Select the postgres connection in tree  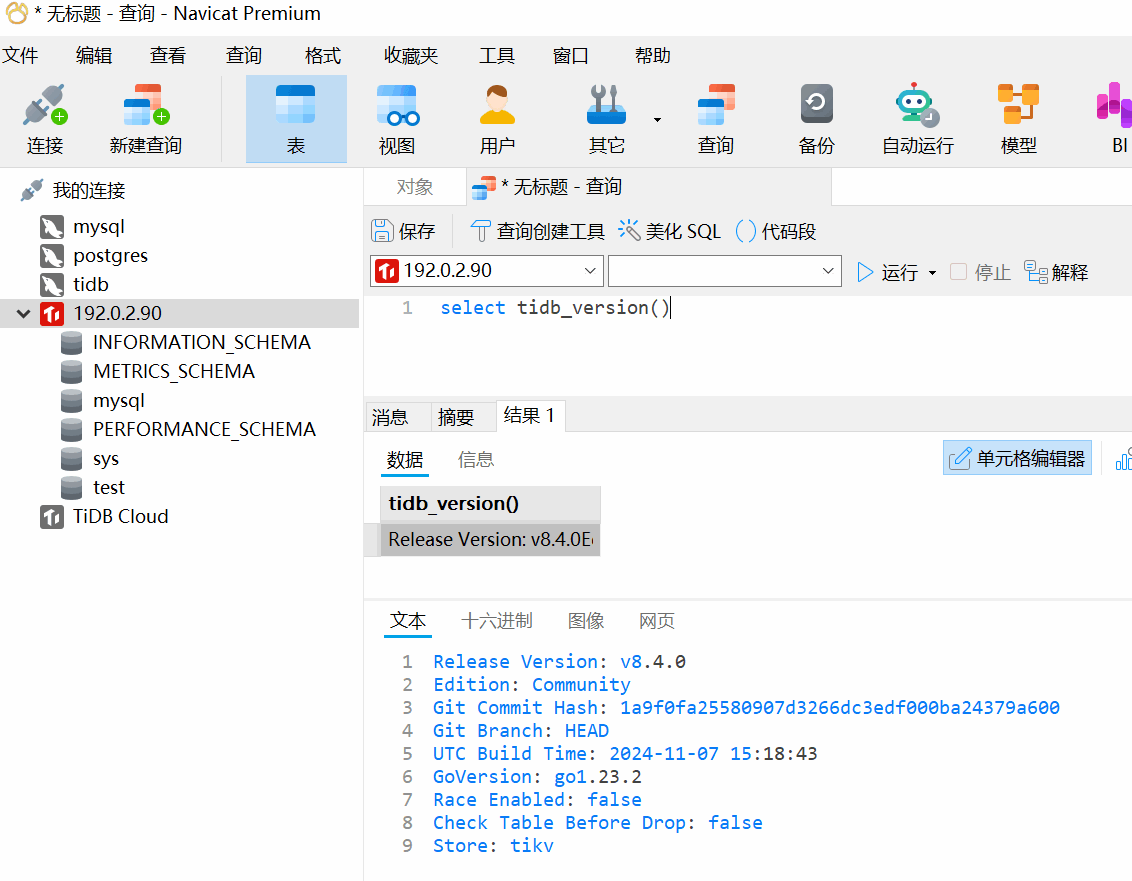pyautogui.click(x=110, y=256)
